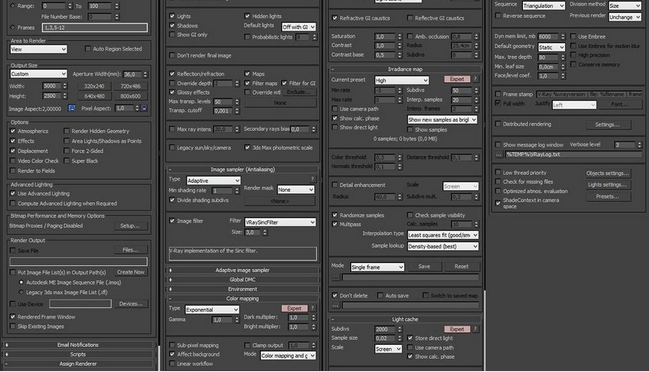The height and width of the screenshot is (372, 649).
Task: Collapse the Light cache rollout
Action: click(405, 319)
